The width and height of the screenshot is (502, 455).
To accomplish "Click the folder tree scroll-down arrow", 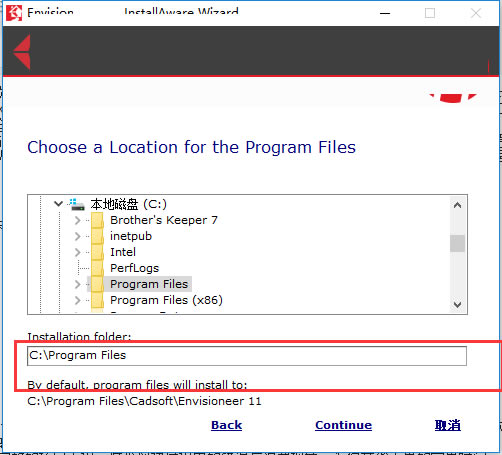I will point(458,304).
